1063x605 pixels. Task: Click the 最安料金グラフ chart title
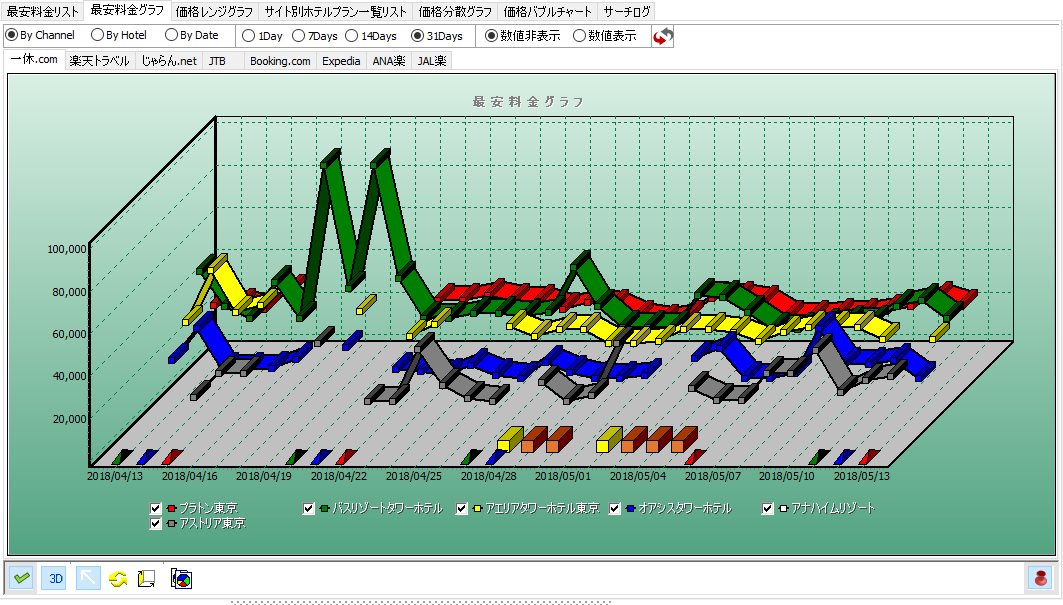pos(528,102)
